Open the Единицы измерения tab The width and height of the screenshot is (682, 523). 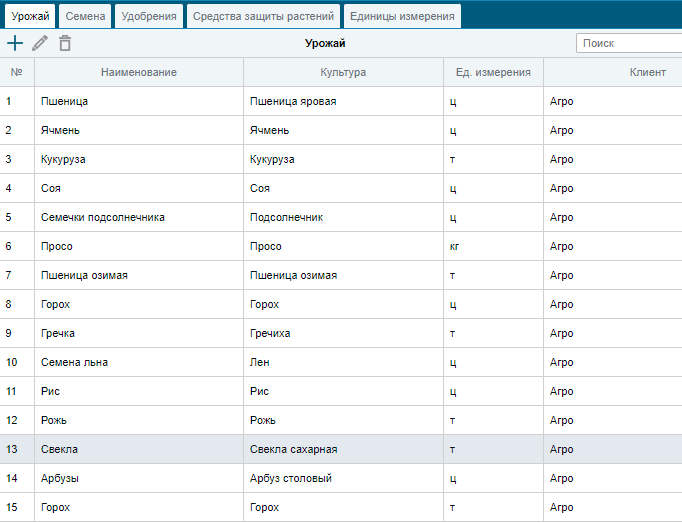click(x=402, y=16)
